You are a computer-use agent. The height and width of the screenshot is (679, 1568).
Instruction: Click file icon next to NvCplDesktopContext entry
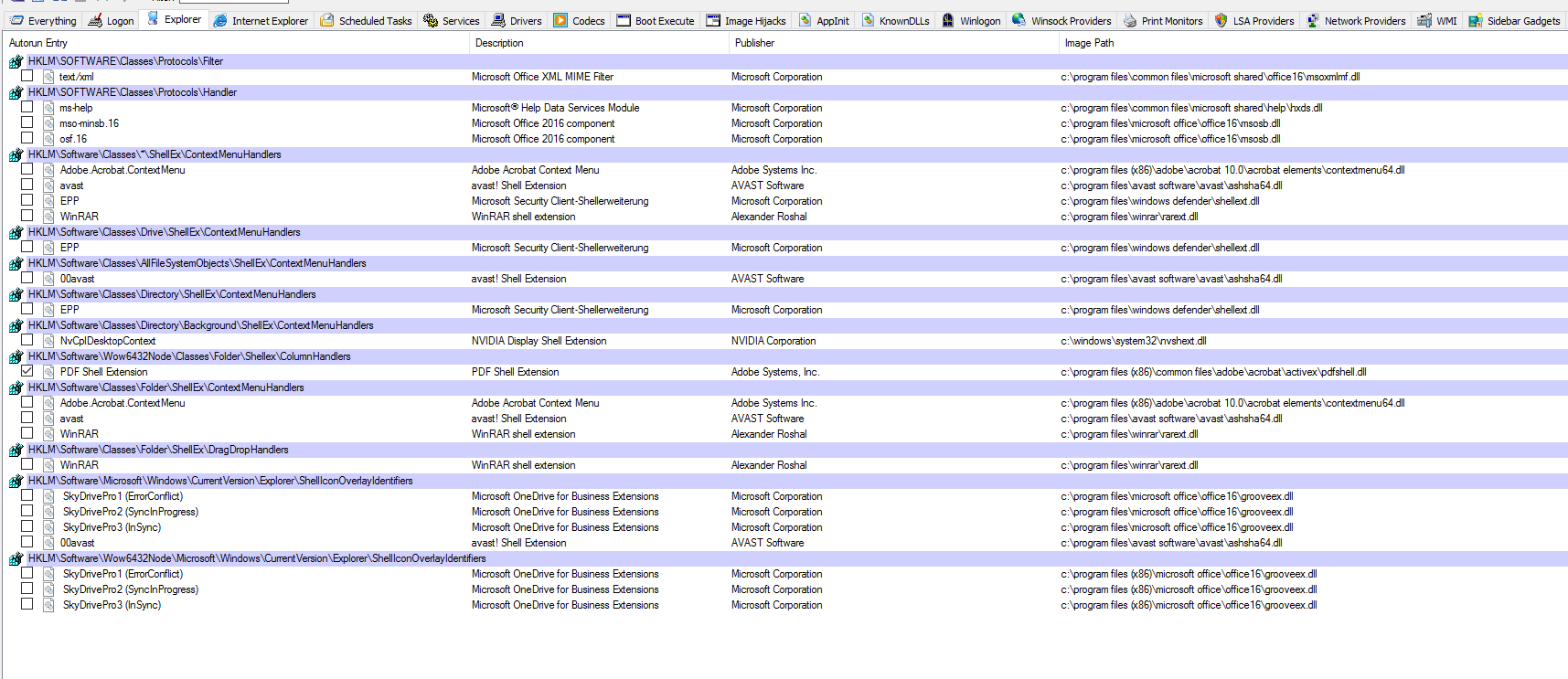48,341
